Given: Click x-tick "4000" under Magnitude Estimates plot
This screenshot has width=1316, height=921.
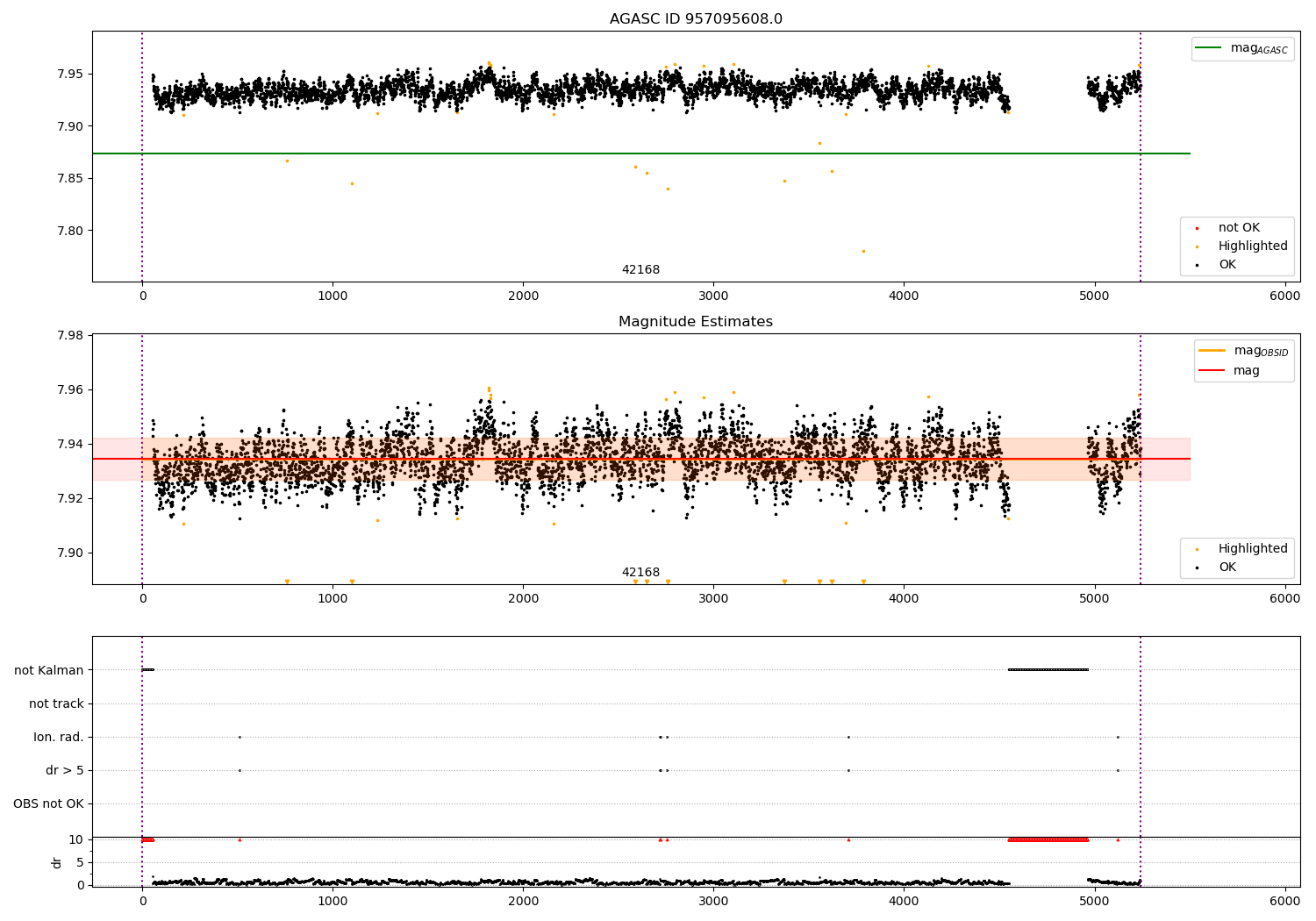Looking at the screenshot, I should 905,599.
